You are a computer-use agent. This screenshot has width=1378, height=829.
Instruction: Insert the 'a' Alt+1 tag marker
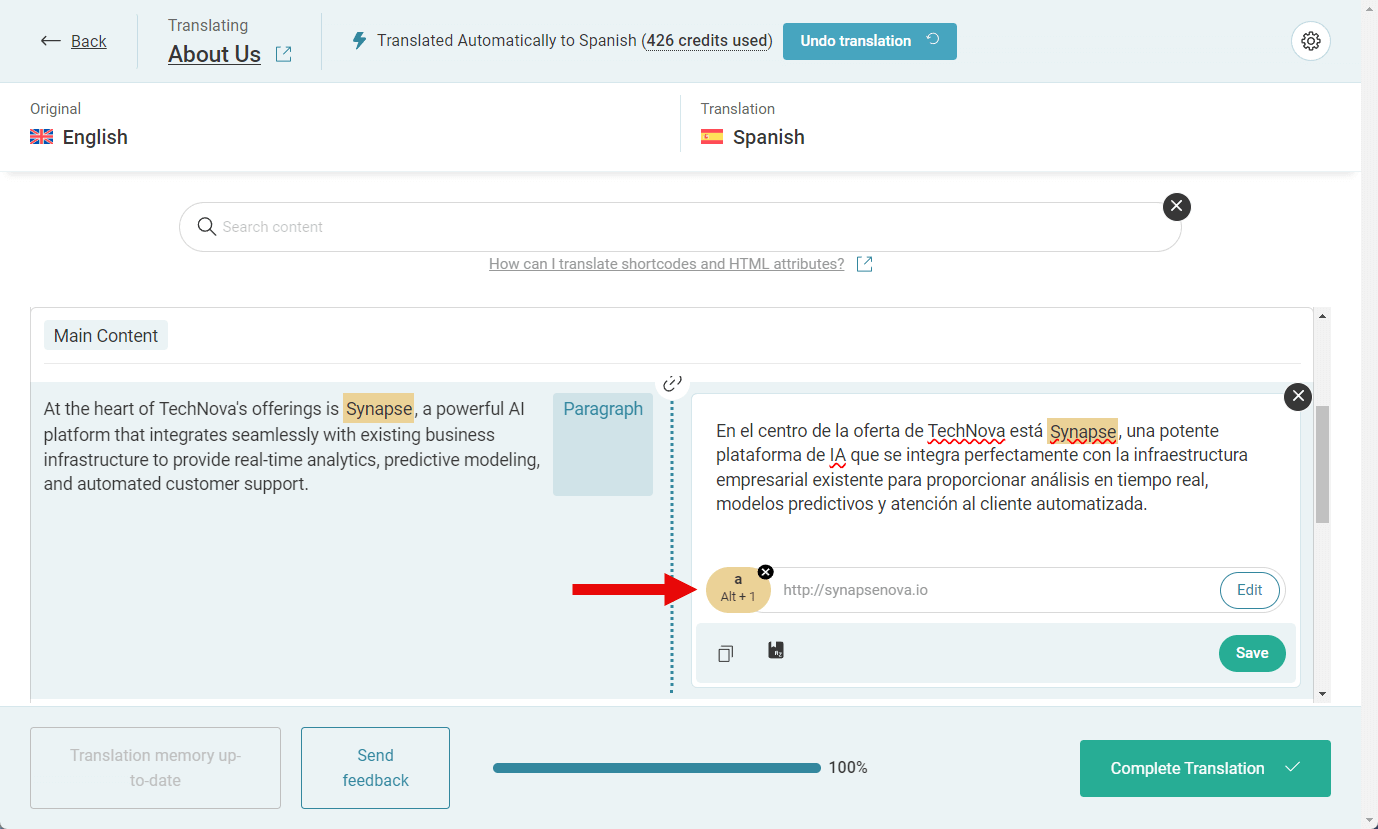point(738,590)
